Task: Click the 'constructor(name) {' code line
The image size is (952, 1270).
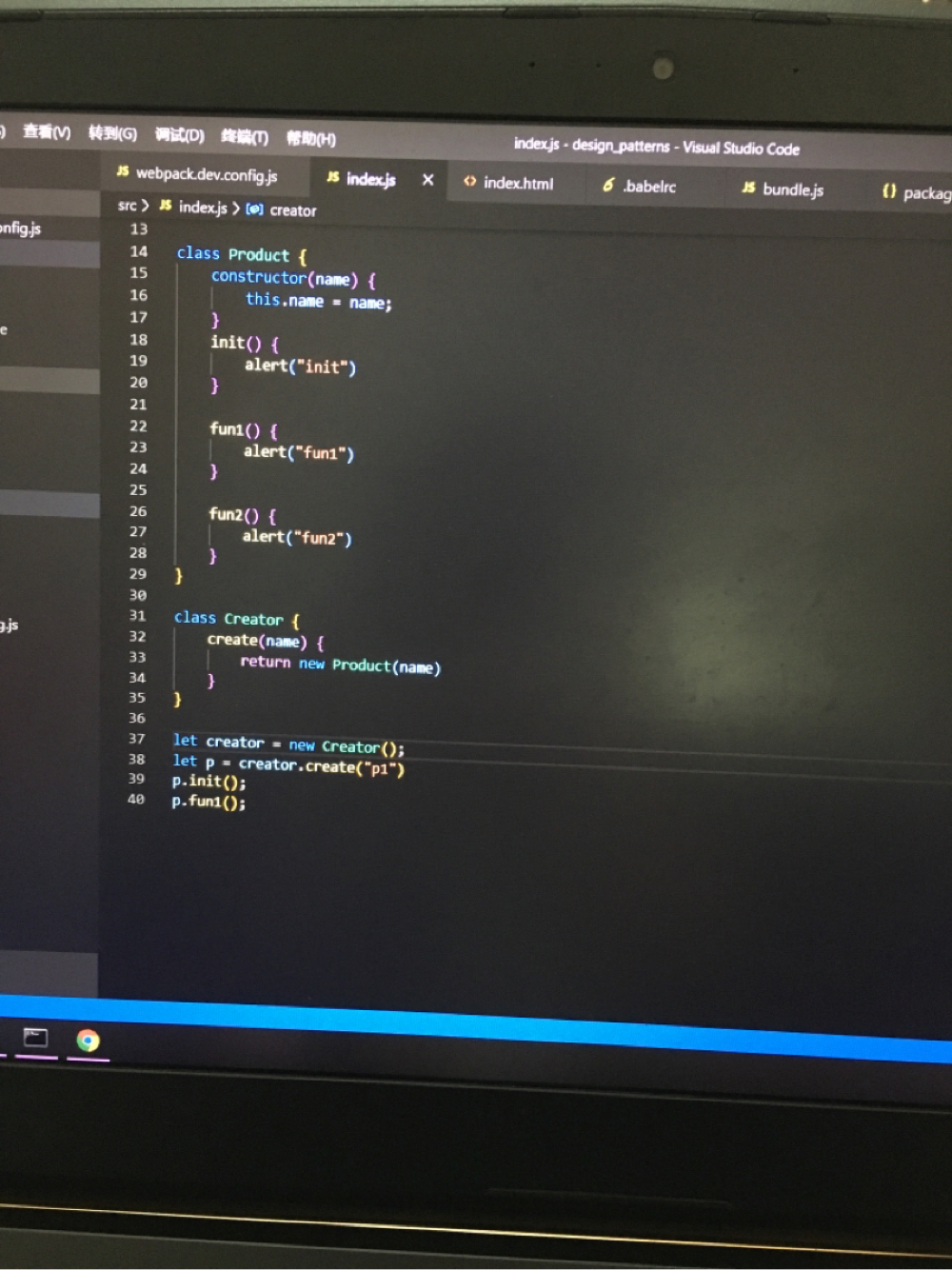Action: [x=293, y=278]
